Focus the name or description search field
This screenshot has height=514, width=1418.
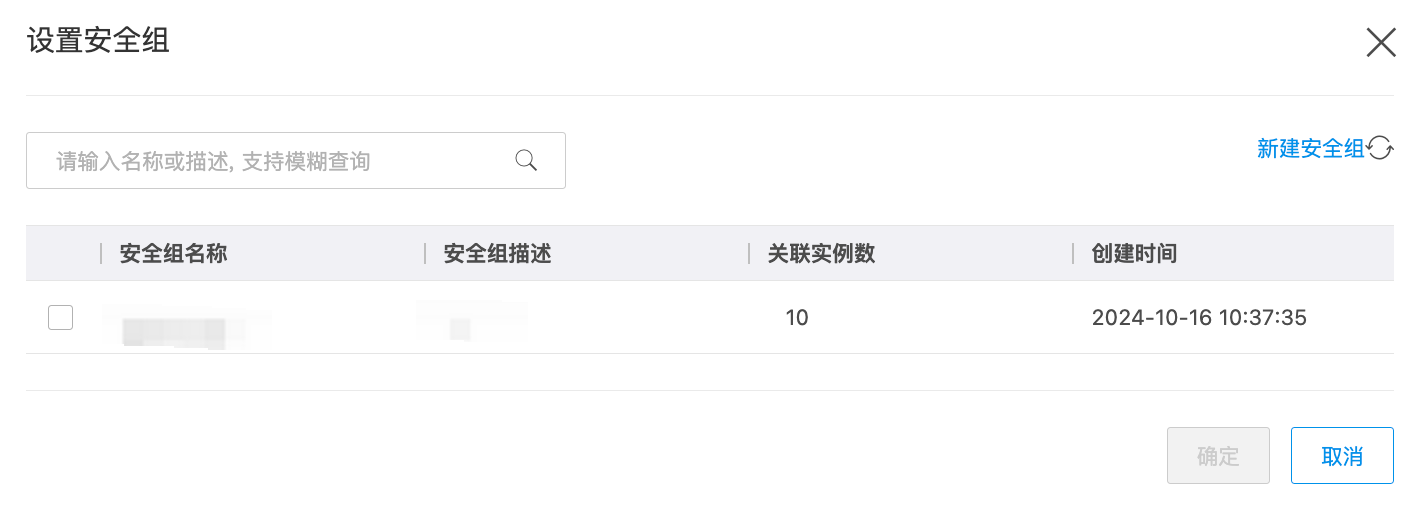click(x=280, y=161)
